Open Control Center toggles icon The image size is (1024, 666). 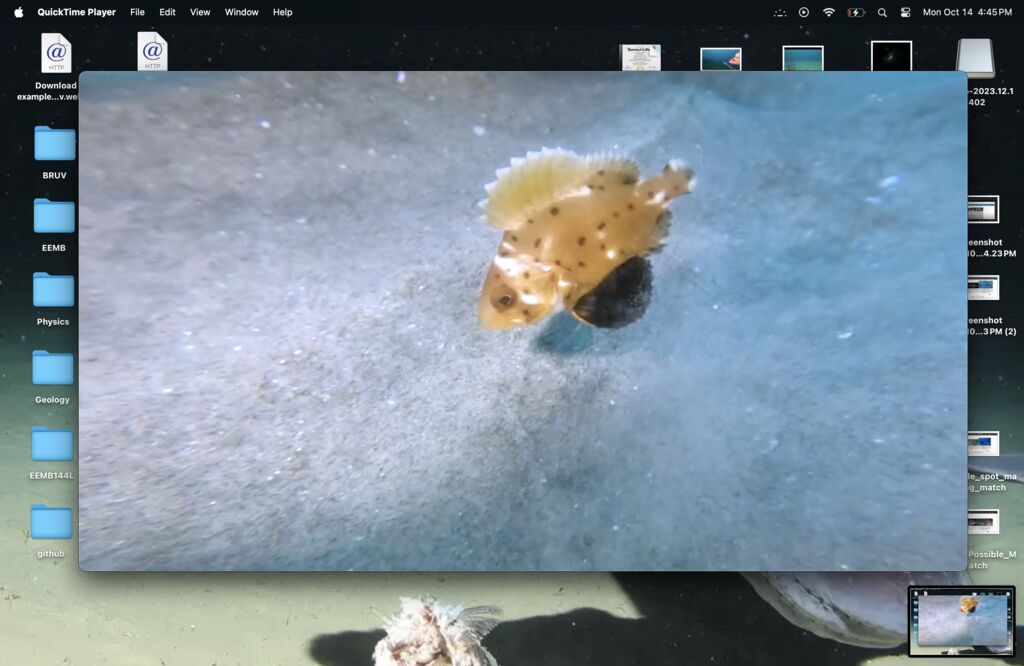(x=906, y=12)
